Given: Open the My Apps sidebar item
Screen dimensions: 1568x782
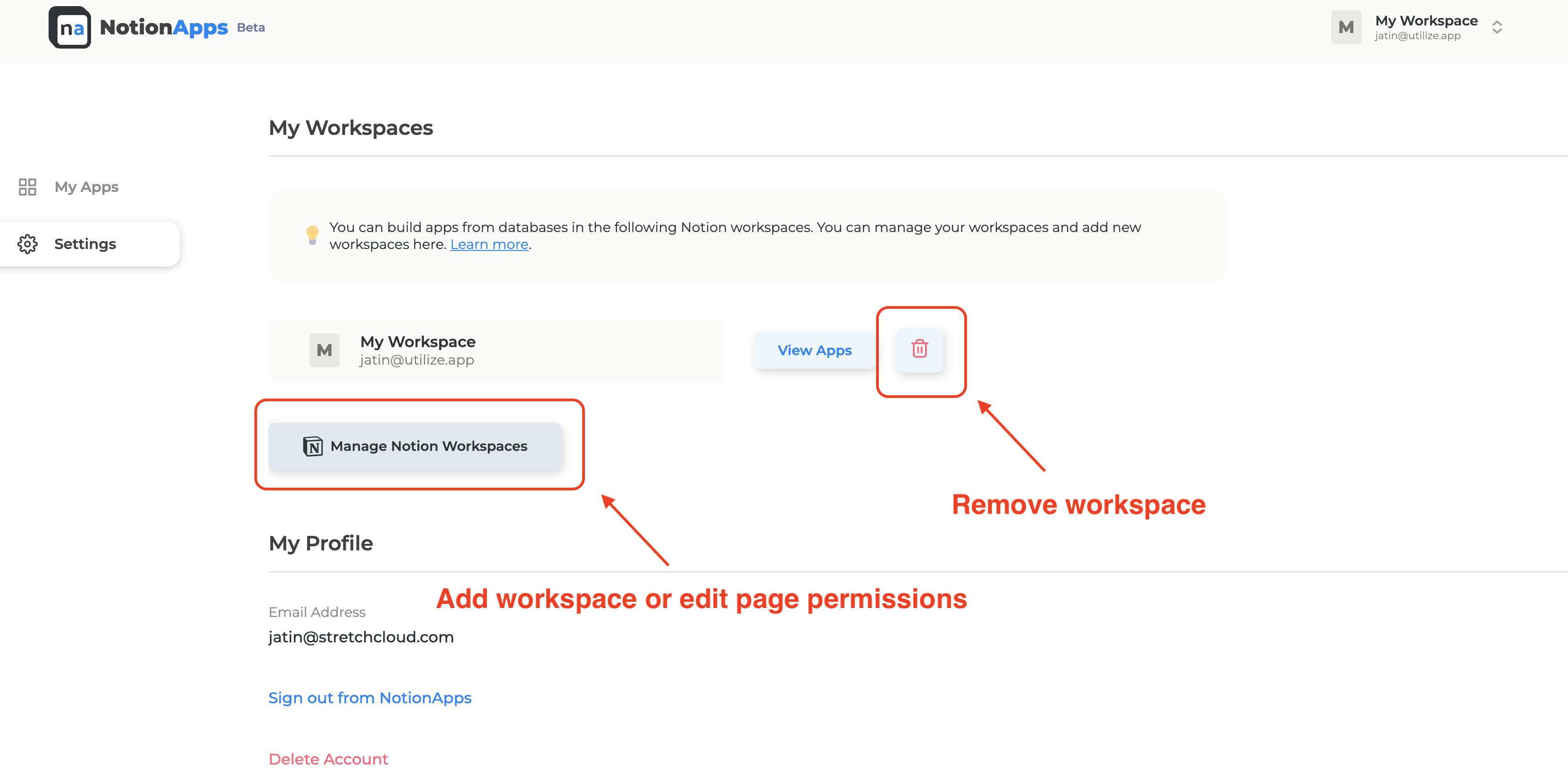Looking at the screenshot, I should pyautogui.click(x=86, y=187).
